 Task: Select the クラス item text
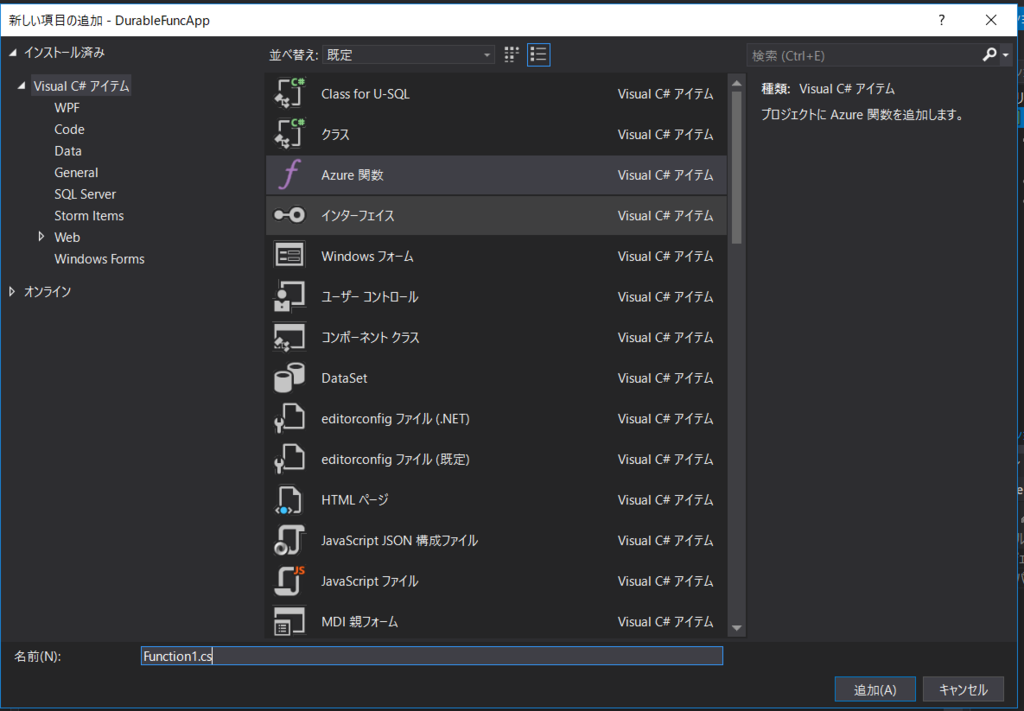335,134
